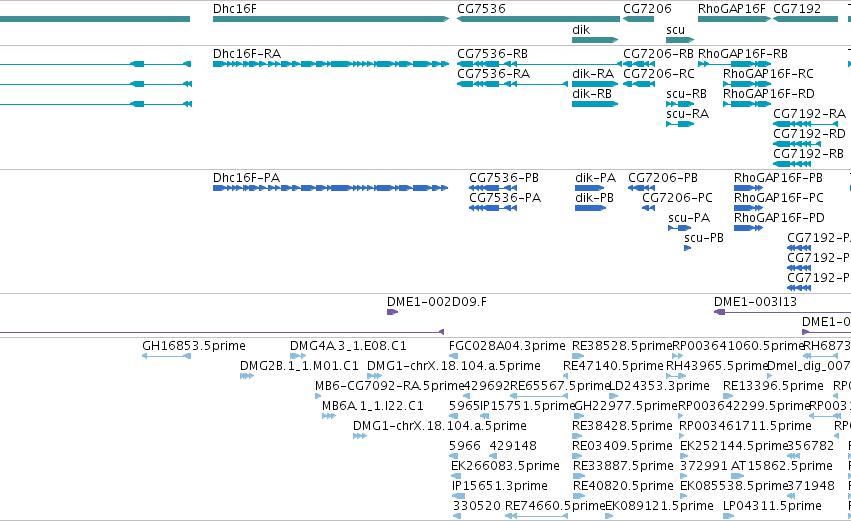Click the Dhc16F gene label
851x521 pixels.
click(x=234, y=9)
